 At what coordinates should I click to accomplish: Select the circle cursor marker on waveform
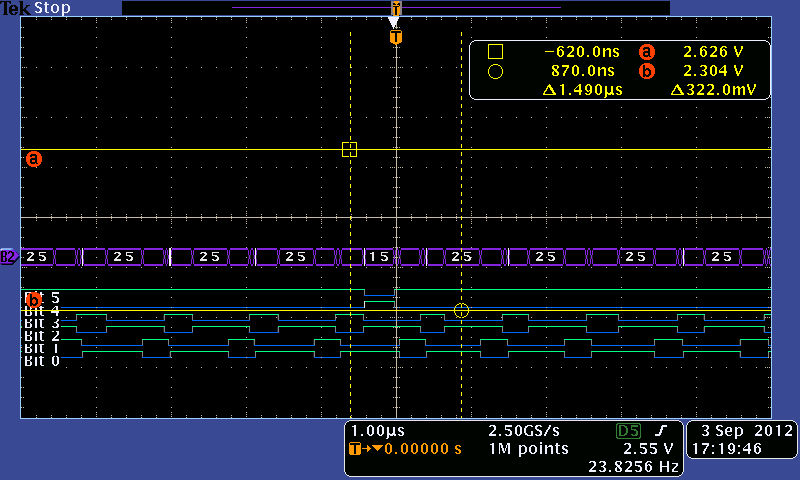[x=461, y=310]
